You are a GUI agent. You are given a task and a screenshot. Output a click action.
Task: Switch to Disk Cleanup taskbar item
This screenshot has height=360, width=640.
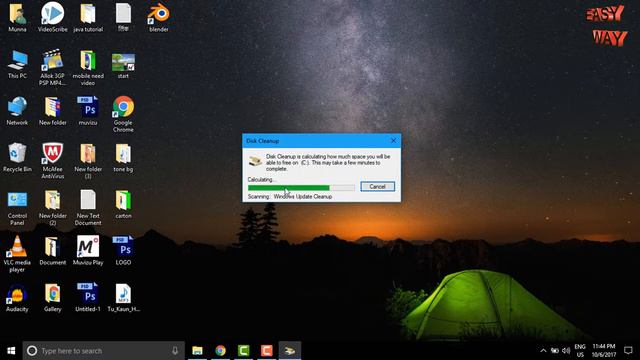coord(290,351)
